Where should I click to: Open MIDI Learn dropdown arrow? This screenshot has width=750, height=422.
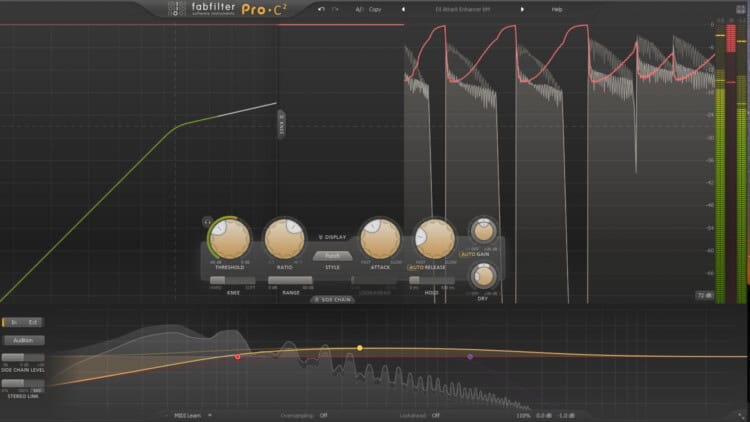[210, 415]
